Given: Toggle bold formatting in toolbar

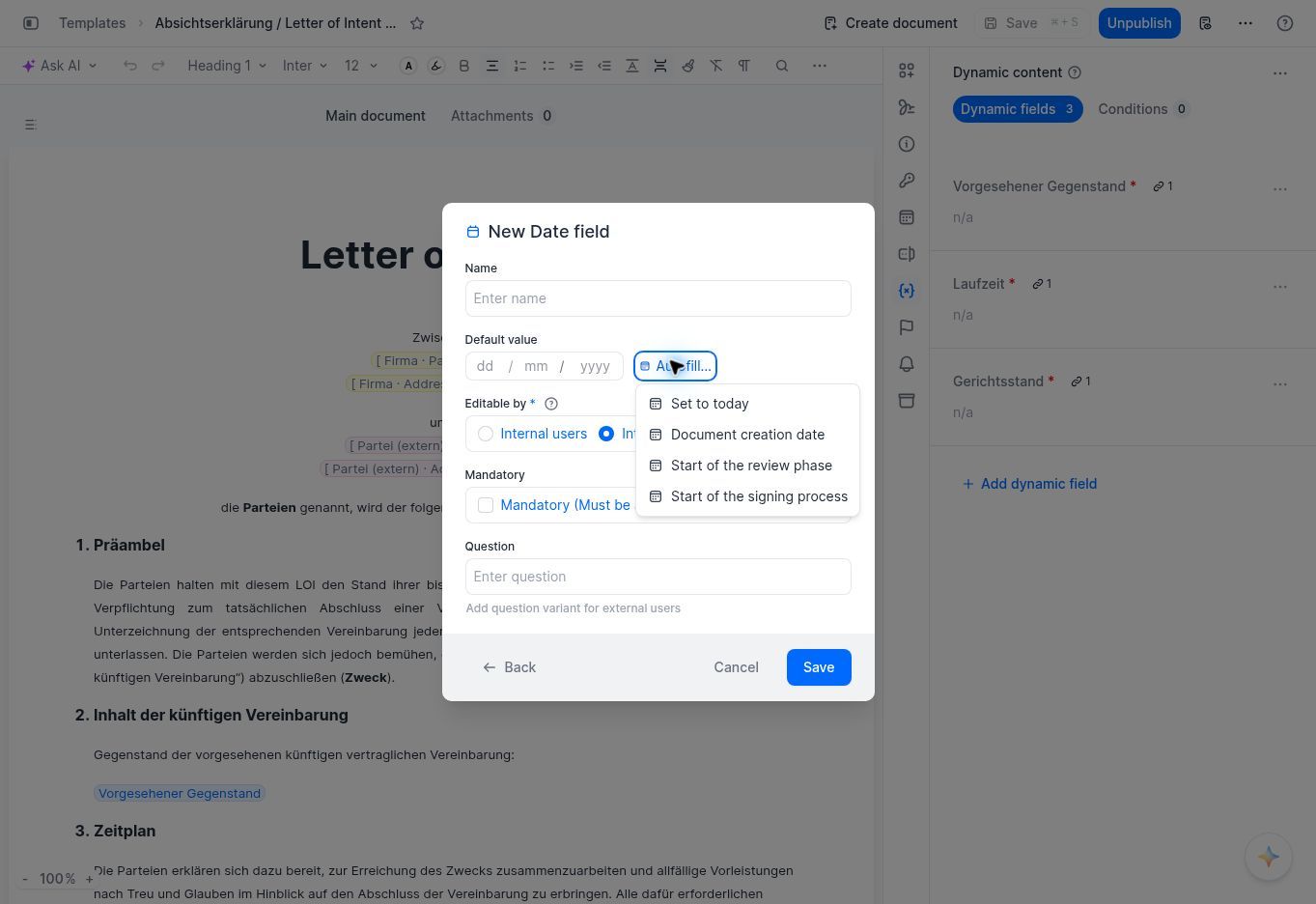Looking at the screenshot, I should 464,66.
